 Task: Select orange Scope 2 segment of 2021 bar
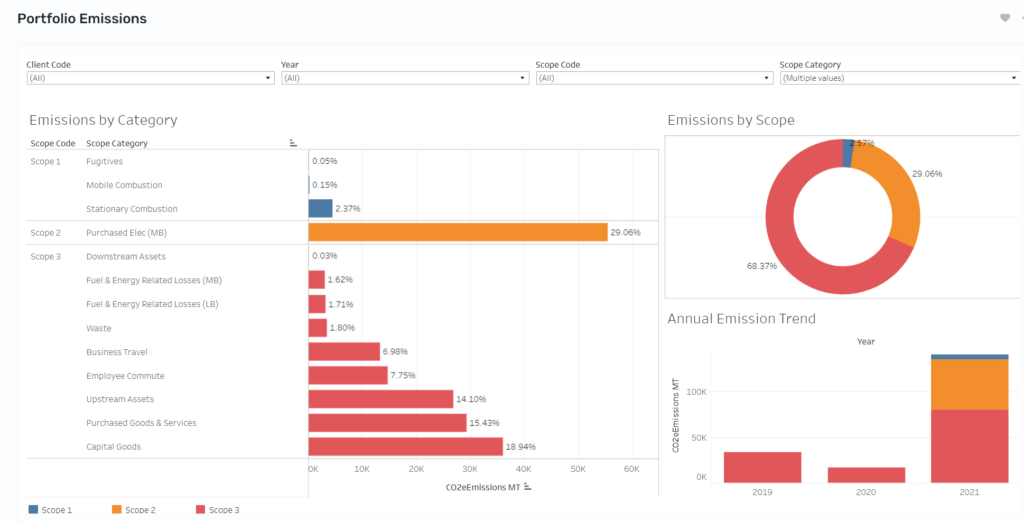(970, 384)
